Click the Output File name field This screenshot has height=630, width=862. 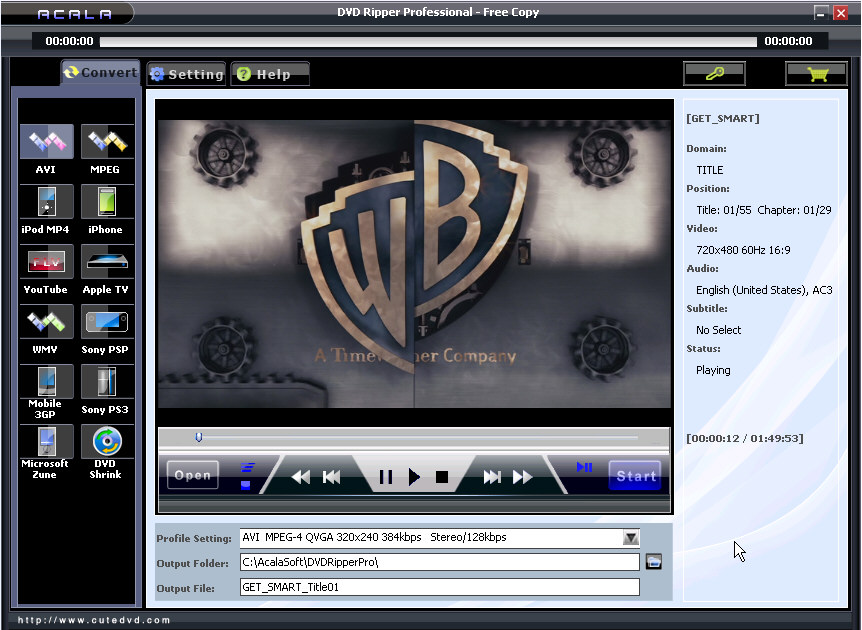[440, 587]
